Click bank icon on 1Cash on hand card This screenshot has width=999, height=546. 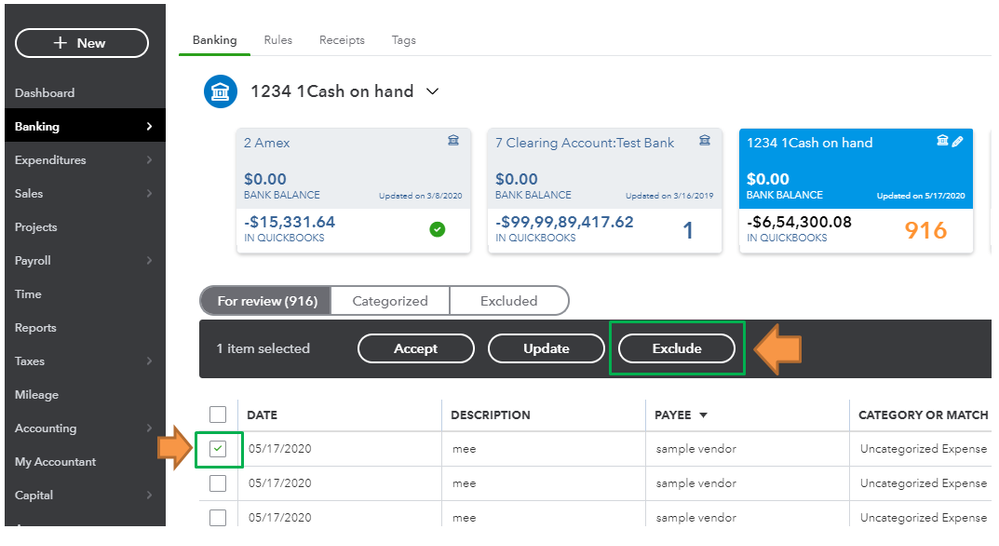[942, 141]
